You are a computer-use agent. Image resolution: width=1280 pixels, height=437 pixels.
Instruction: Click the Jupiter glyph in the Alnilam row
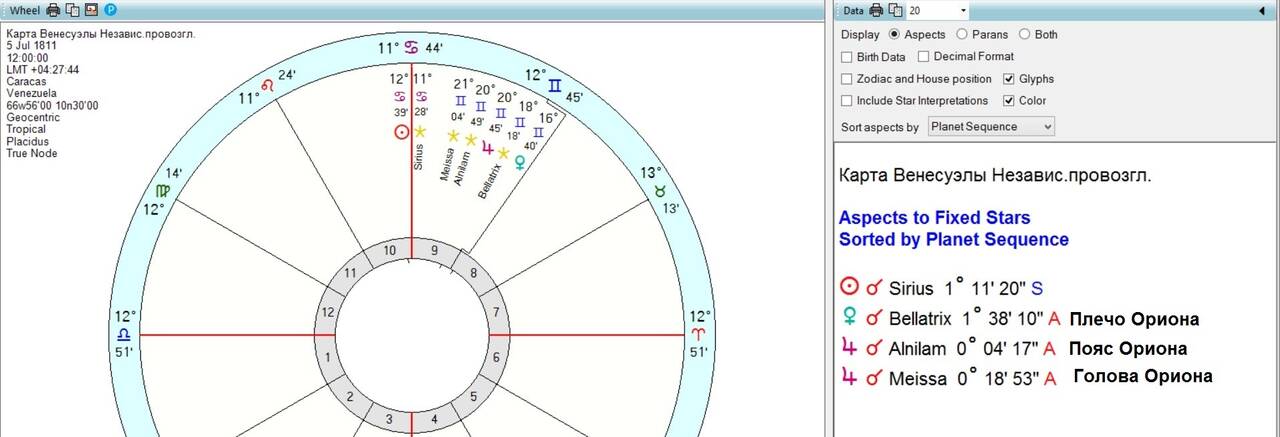tap(849, 349)
